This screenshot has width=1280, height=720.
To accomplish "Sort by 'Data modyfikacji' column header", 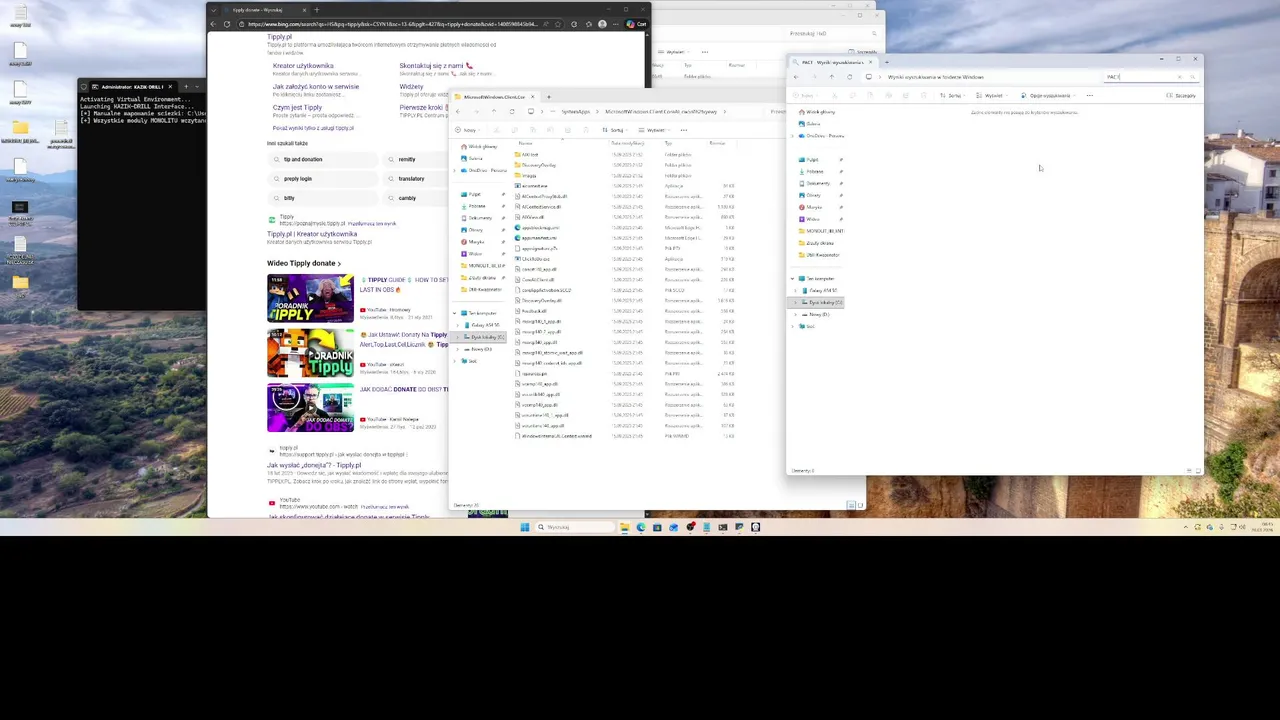I will pyautogui.click(x=628, y=143).
